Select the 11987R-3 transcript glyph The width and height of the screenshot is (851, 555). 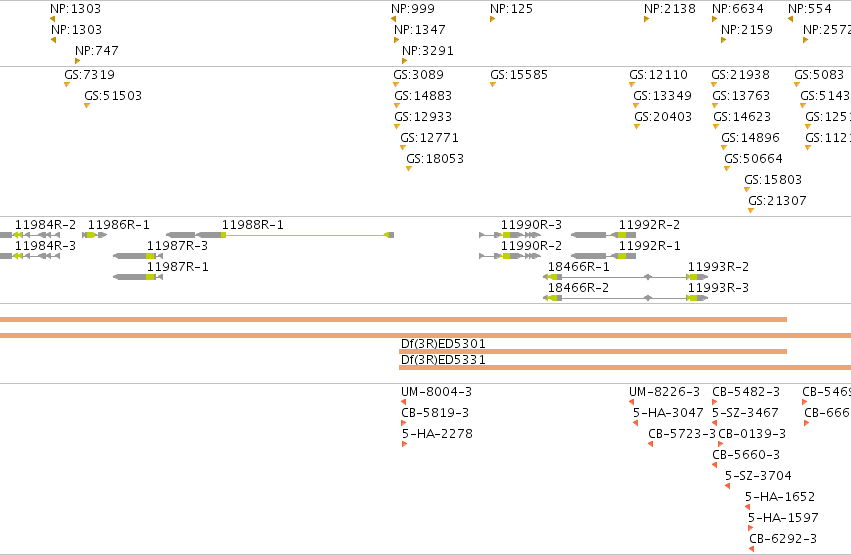(x=138, y=256)
